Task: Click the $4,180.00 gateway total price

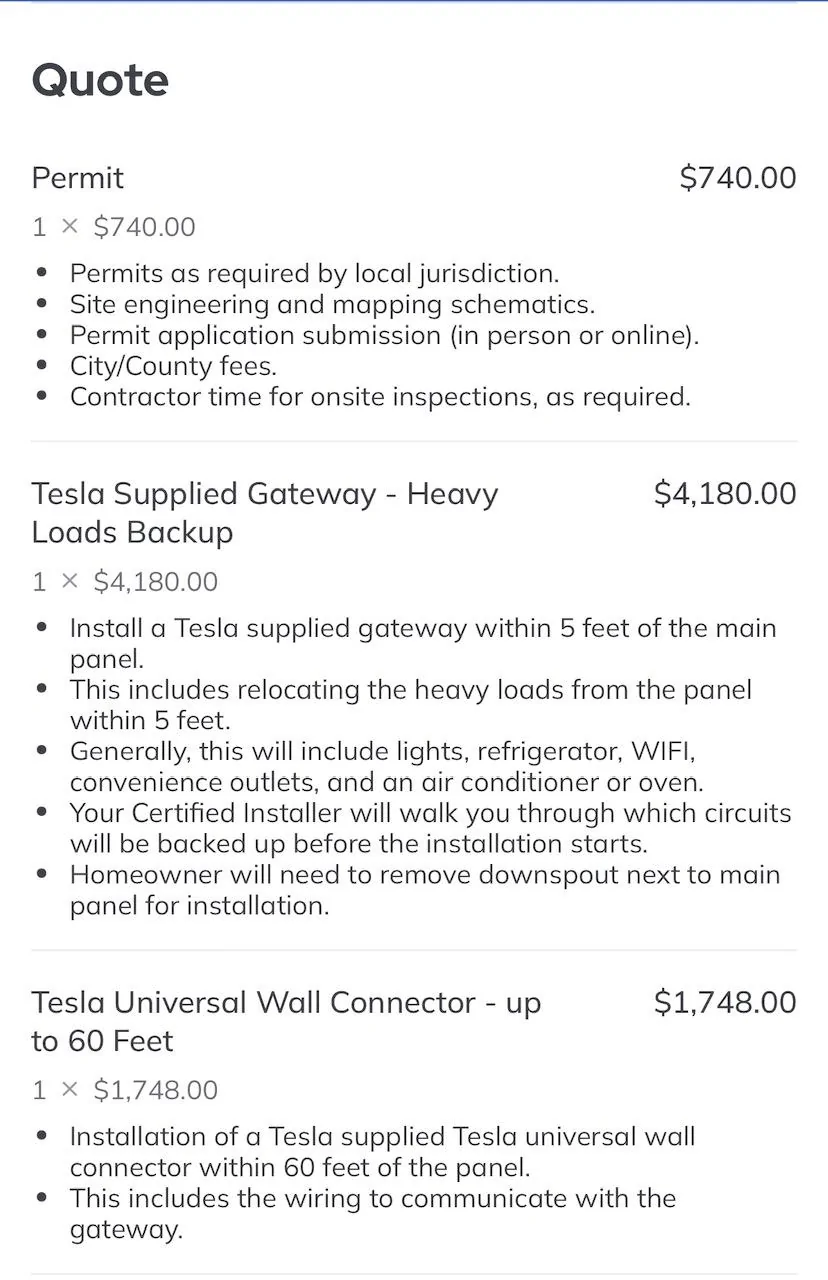Action: [725, 493]
